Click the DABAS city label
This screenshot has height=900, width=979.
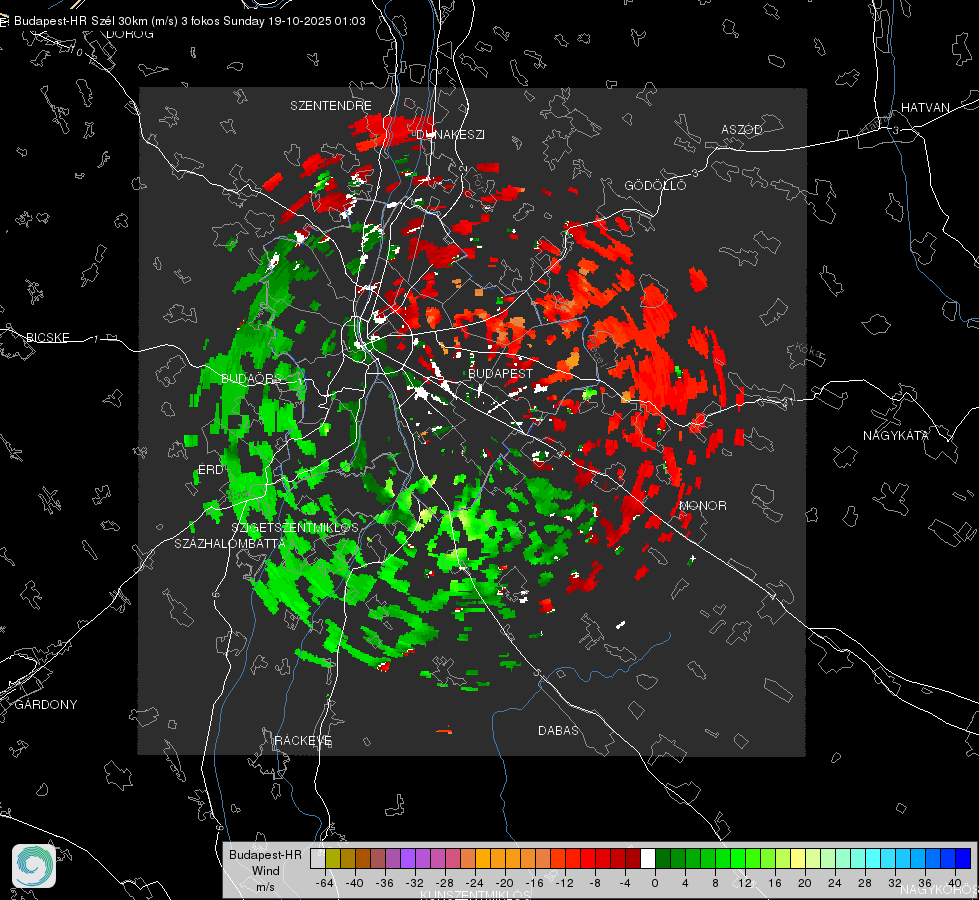pos(558,730)
